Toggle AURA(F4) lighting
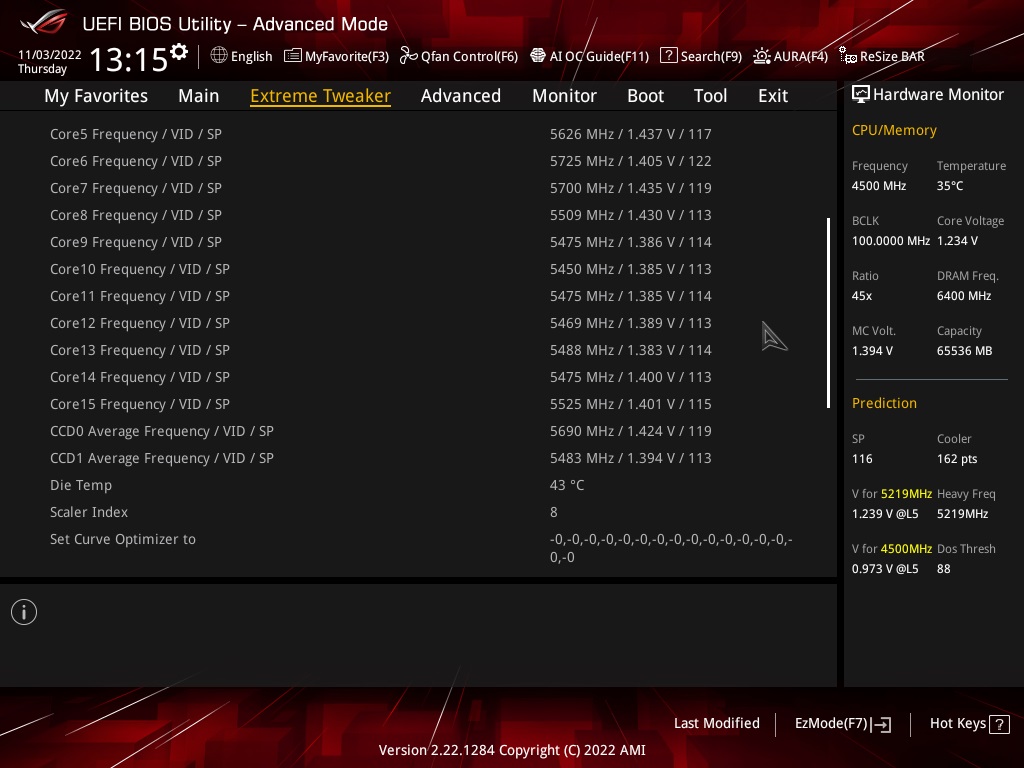Viewport: 1024px width, 768px height. coord(801,56)
